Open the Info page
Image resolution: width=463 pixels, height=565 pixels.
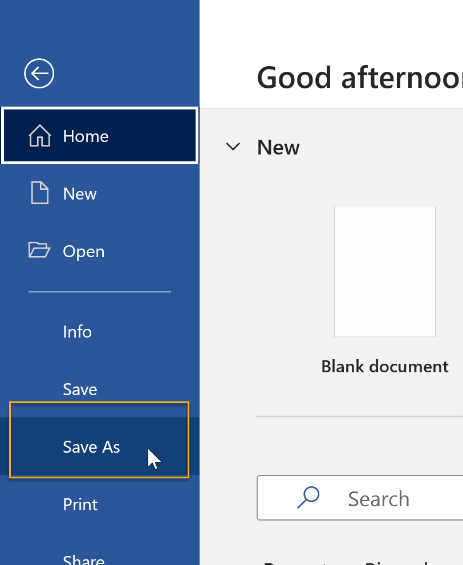point(99,332)
